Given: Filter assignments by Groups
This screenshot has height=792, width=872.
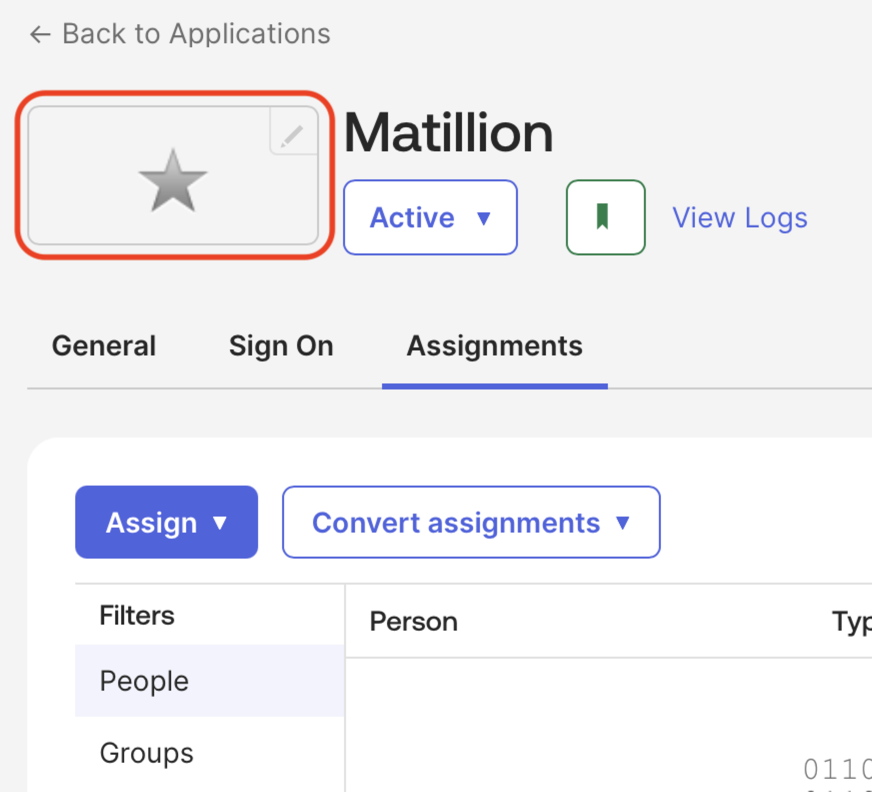Looking at the screenshot, I should tap(147, 753).
